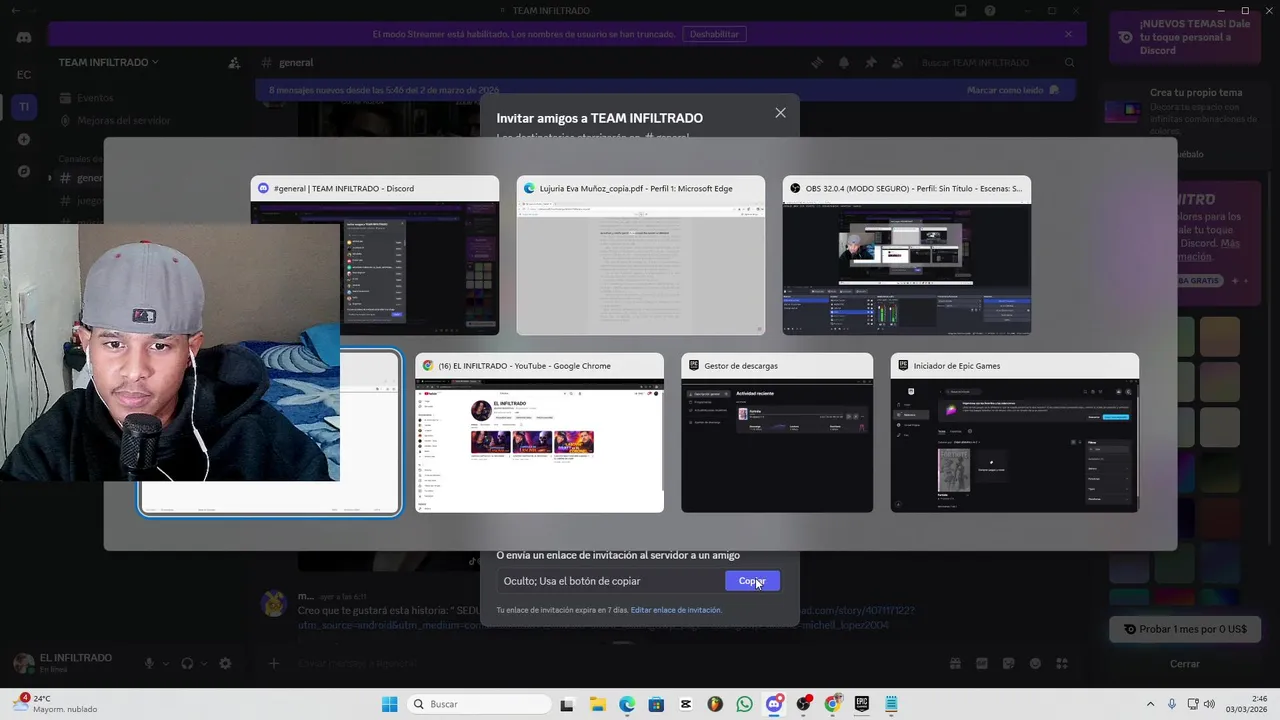
Task: Open the Windows Start menu
Action: tap(389, 704)
